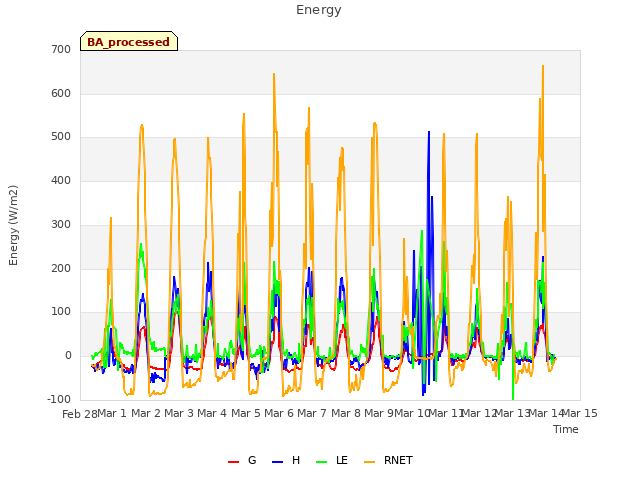The image size is (640, 480).
Task: Click the LE legend entry
Action: tap(332, 460)
